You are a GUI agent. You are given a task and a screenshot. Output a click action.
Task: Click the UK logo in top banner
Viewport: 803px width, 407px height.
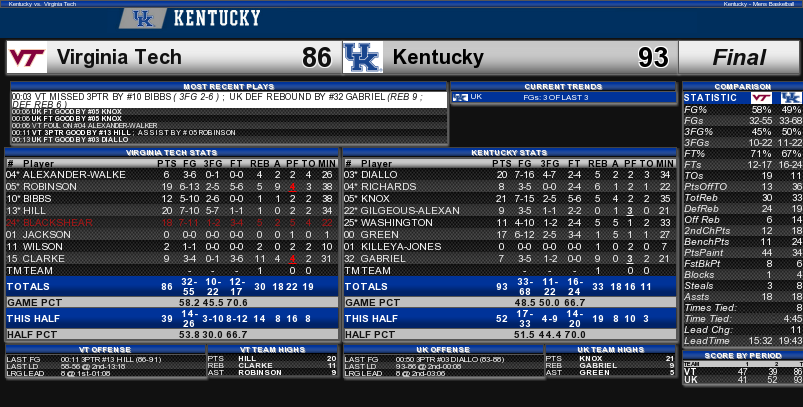click(142, 18)
